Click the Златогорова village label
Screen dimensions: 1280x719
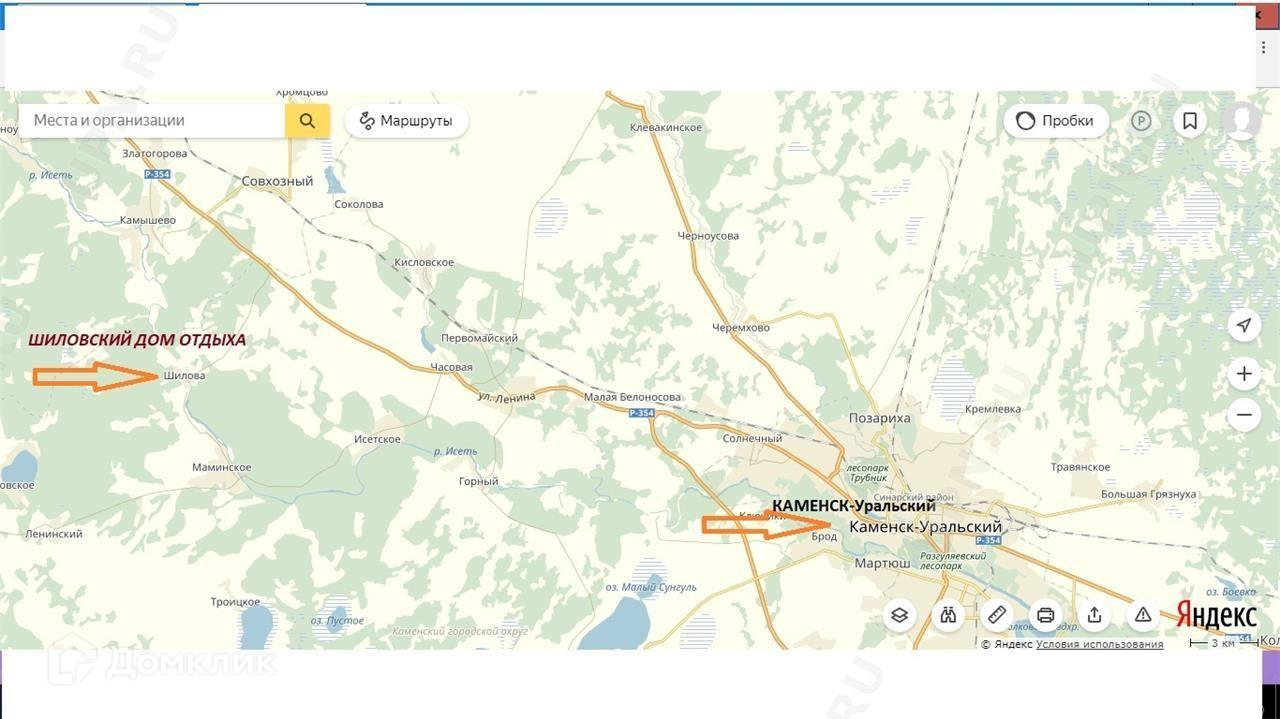click(154, 154)
